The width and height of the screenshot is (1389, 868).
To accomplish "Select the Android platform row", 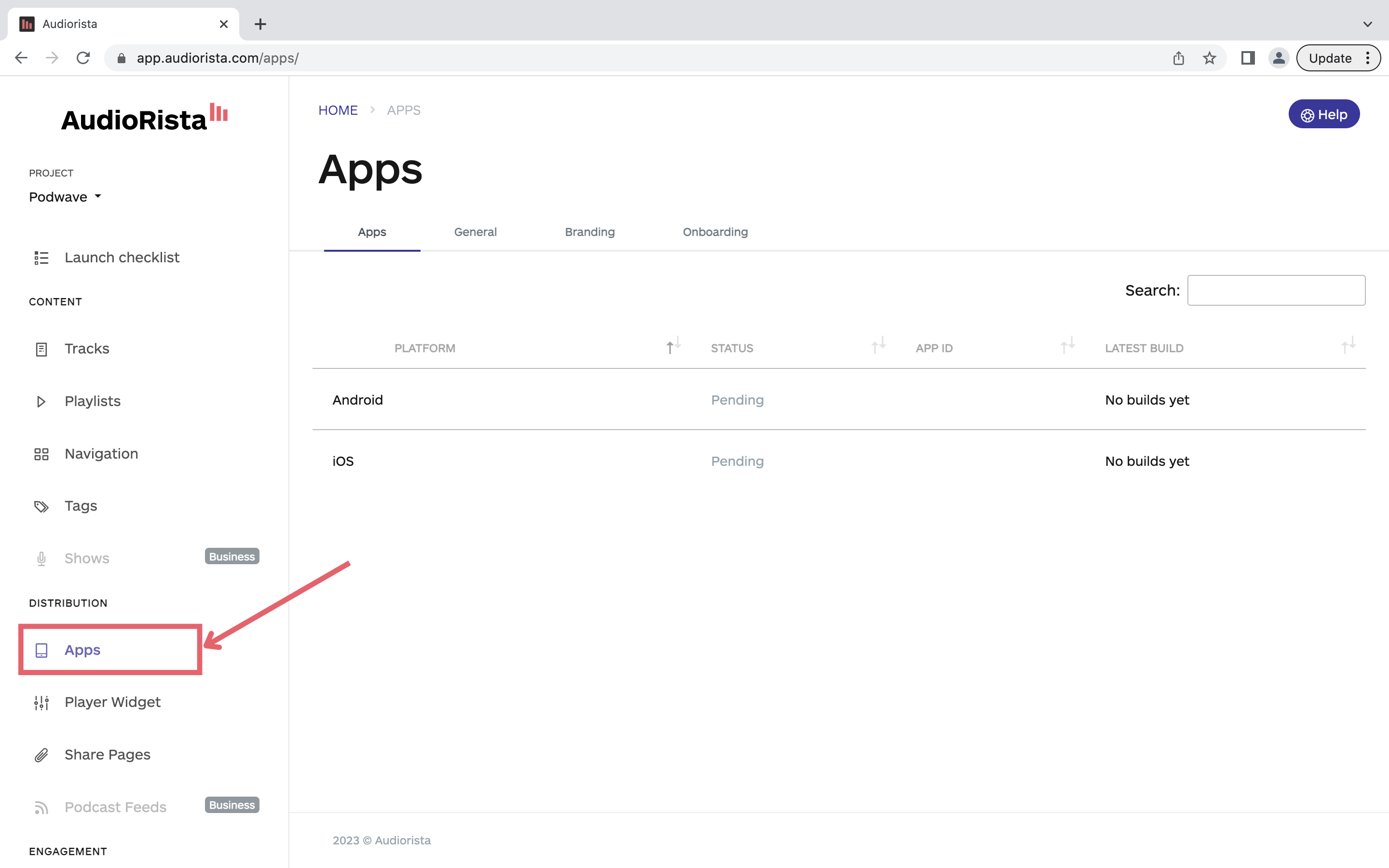I will 839,400.
